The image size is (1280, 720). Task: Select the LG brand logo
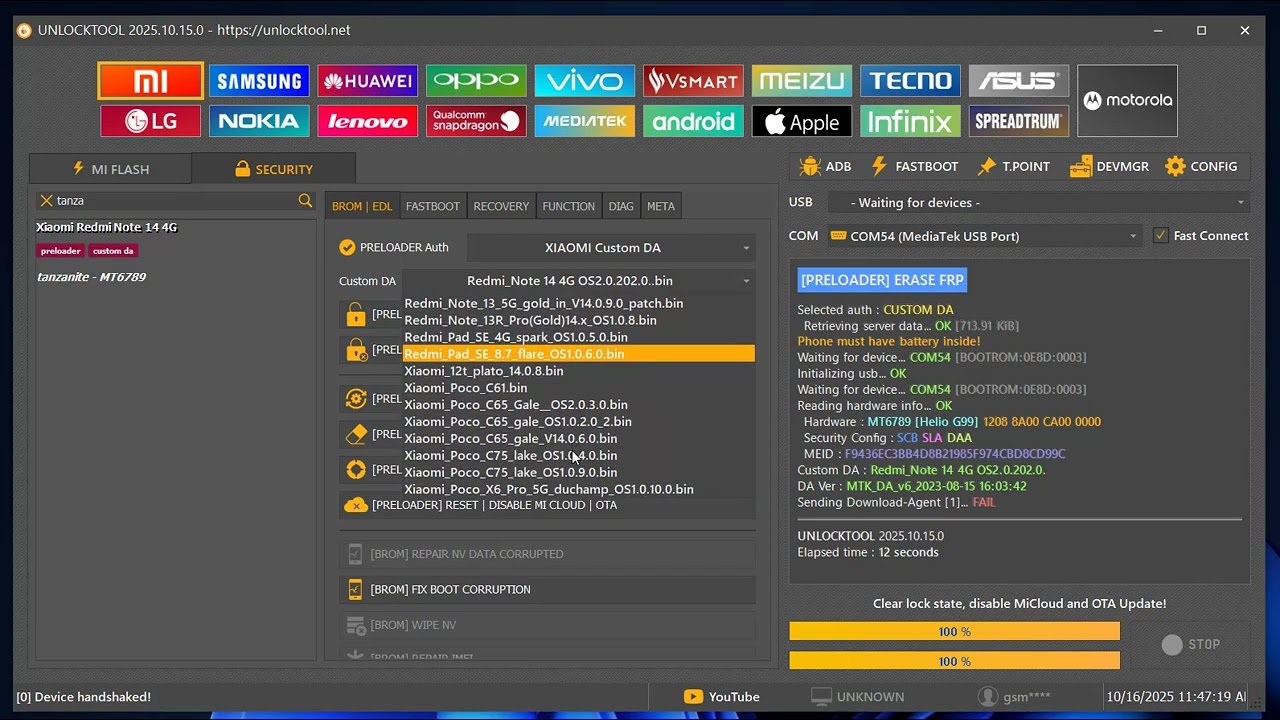coord(151,121)
